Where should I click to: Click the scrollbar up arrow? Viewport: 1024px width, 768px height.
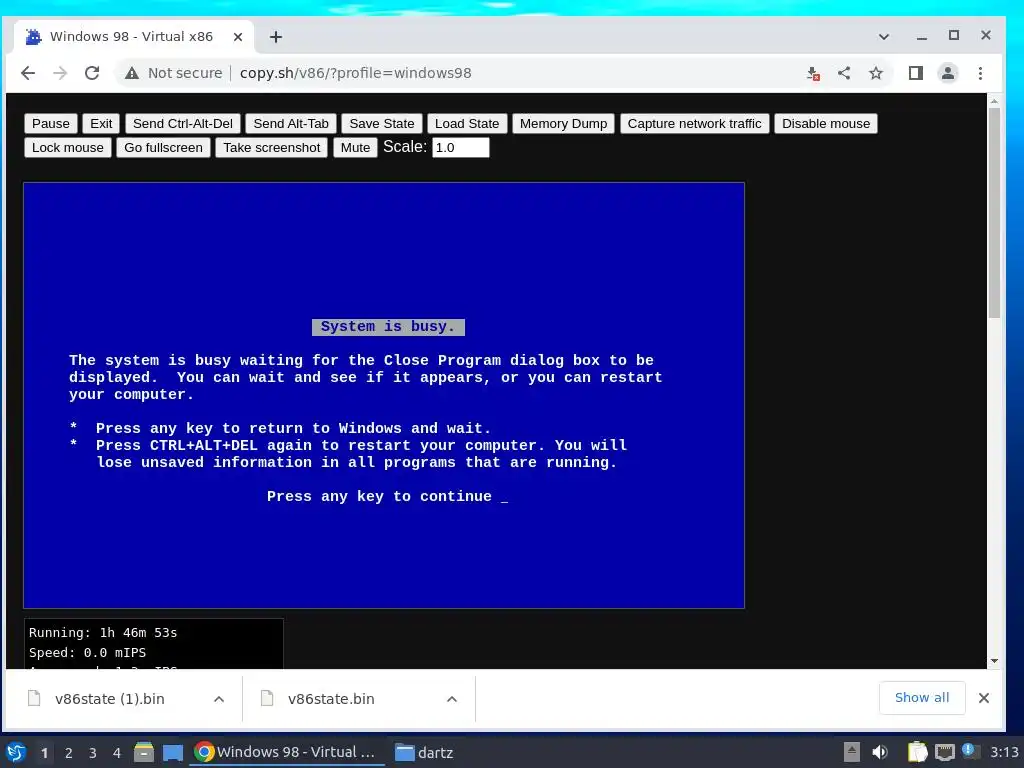[994, 101]
